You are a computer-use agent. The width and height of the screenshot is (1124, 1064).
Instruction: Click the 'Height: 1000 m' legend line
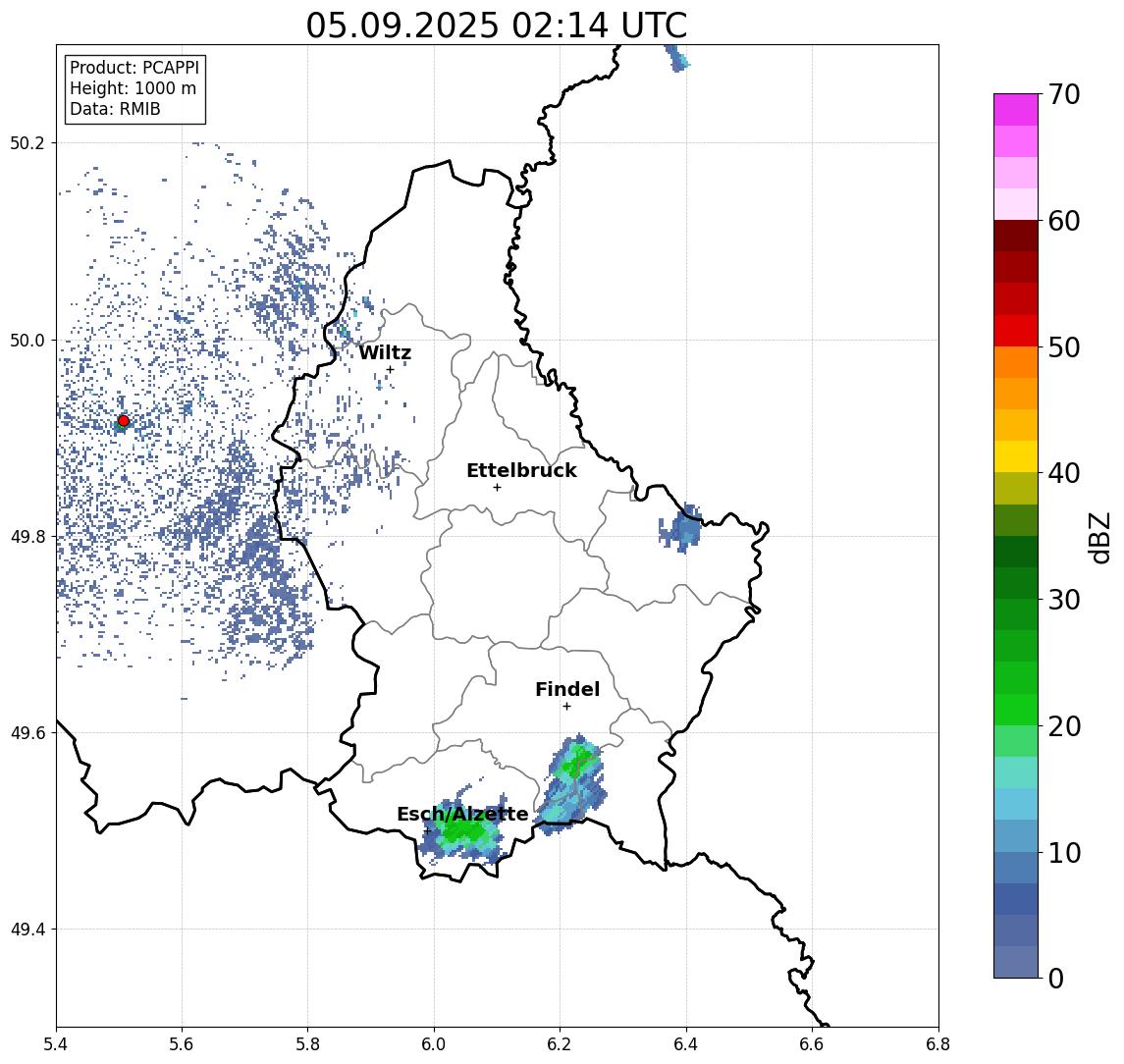[134, 89]
